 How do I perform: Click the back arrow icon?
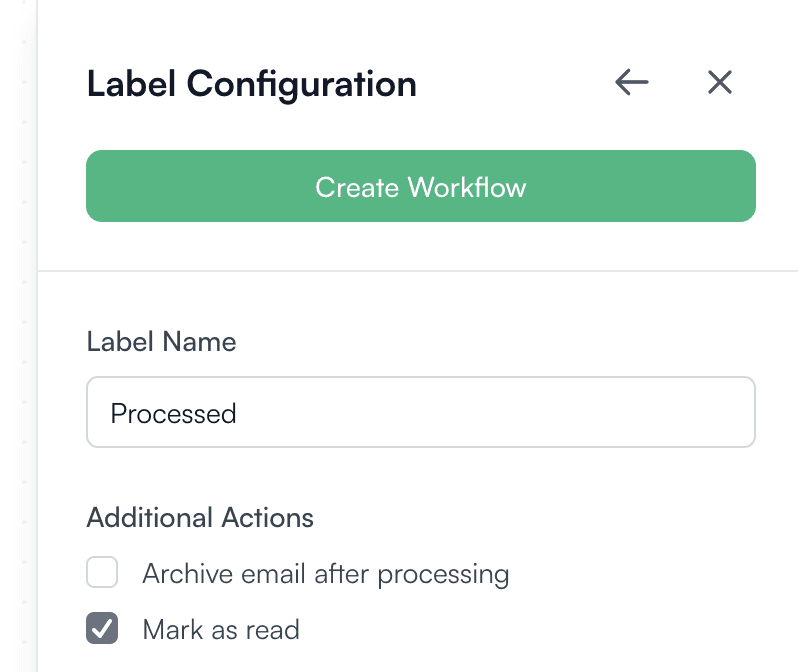[632, 83]
